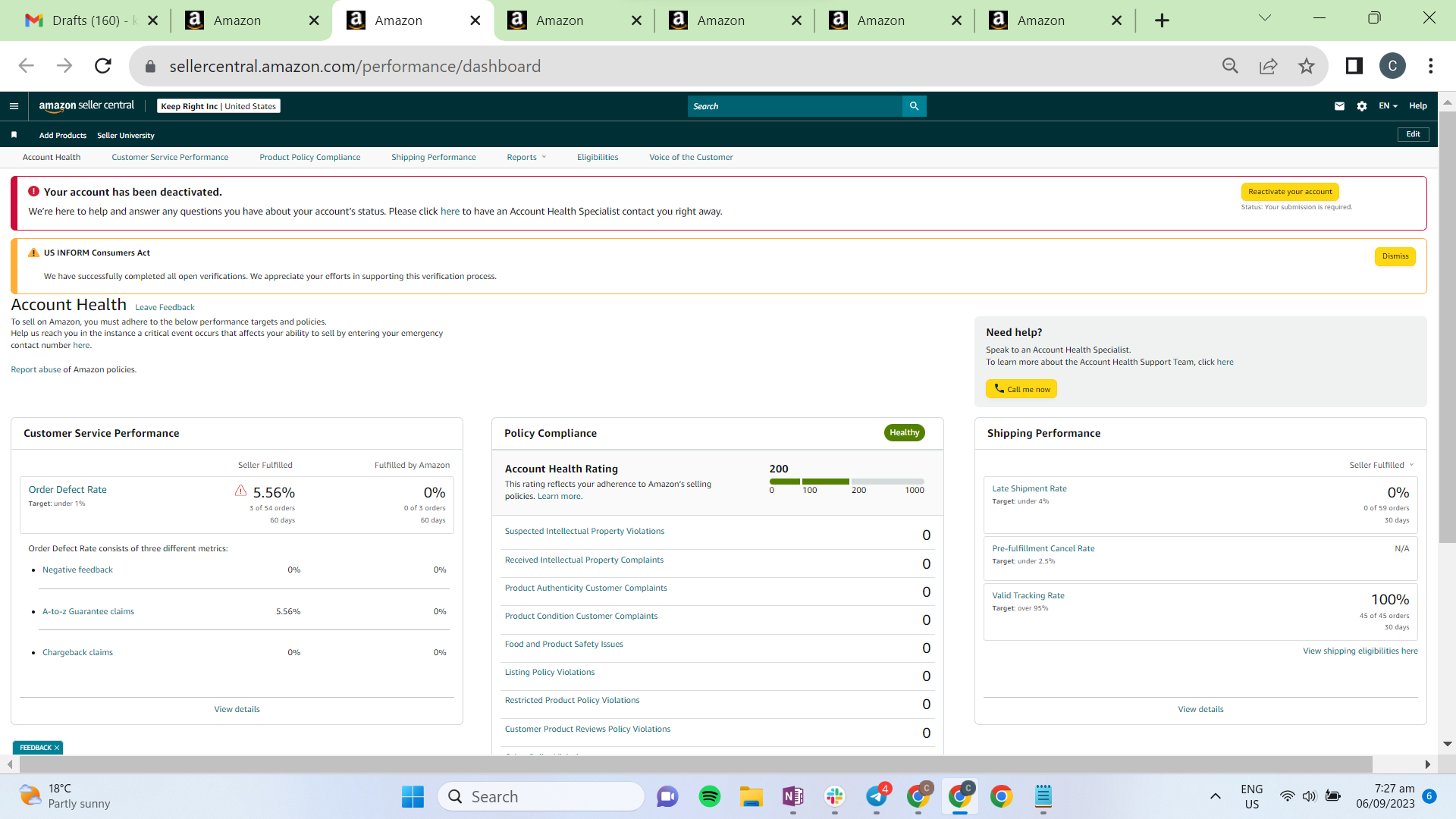The image size is (1456, 819).
Task: View details for Customer Service Performance
Action: click(237, 710)
